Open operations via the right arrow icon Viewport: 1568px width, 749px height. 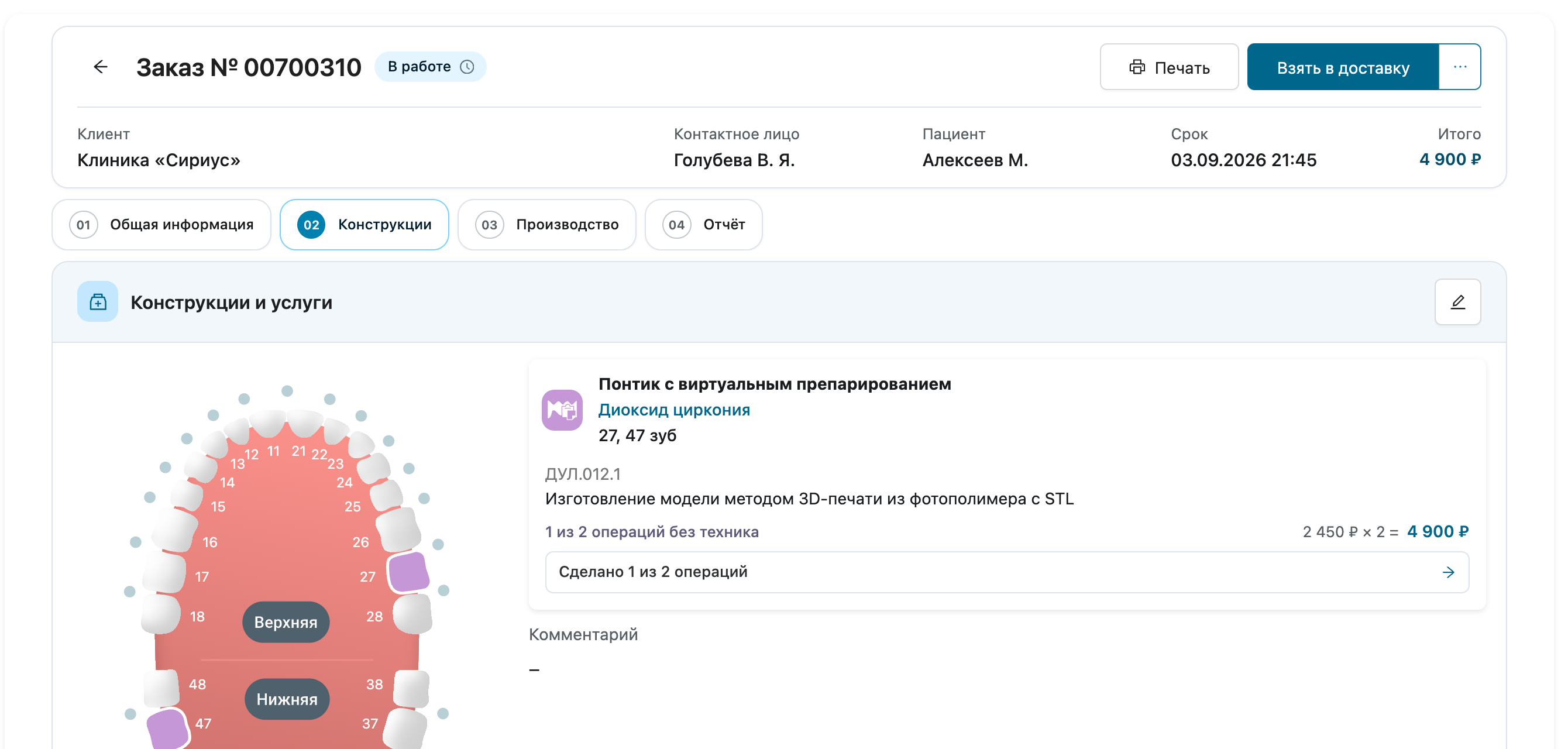(1448, 572)
